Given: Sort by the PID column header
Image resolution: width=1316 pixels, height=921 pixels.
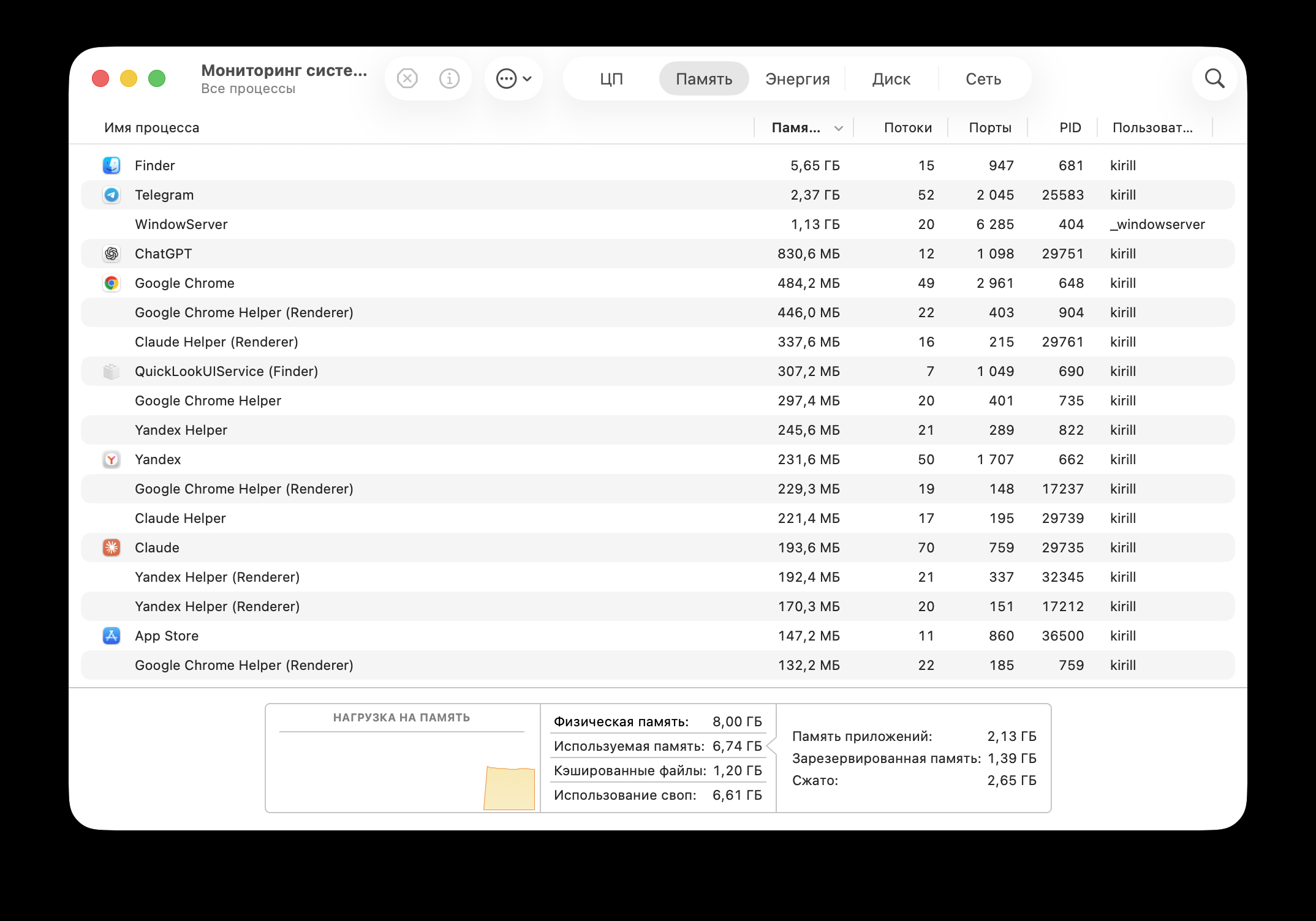Looking at the screenshot, I should pyautogui.click(x=1070, y=128).
